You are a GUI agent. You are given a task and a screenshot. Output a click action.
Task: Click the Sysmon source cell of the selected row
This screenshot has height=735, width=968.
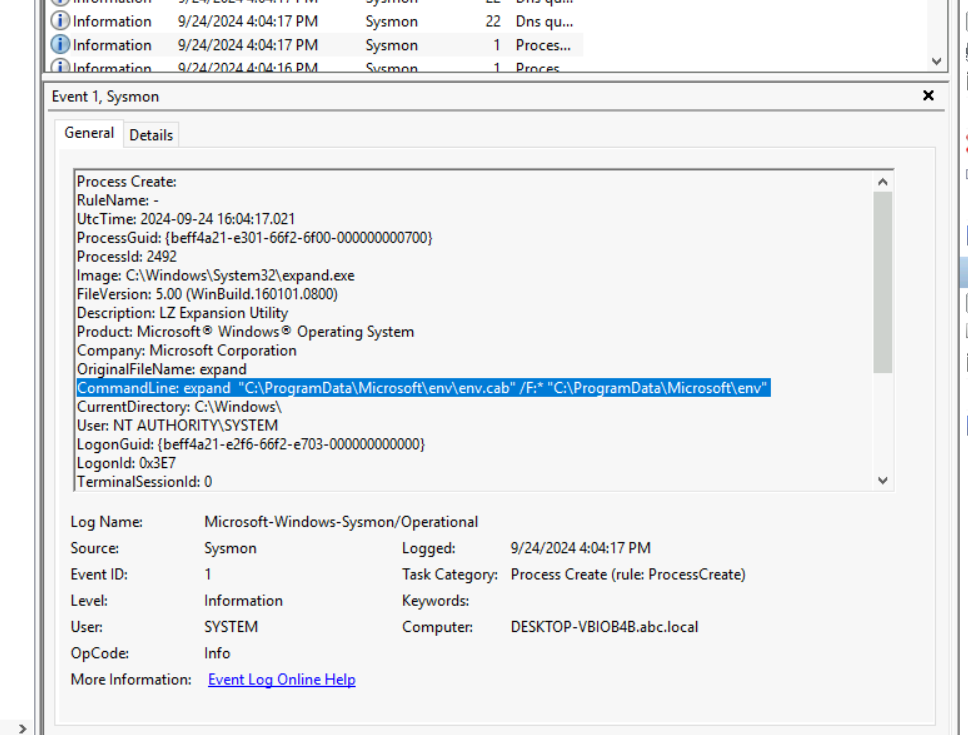point(391,45)
